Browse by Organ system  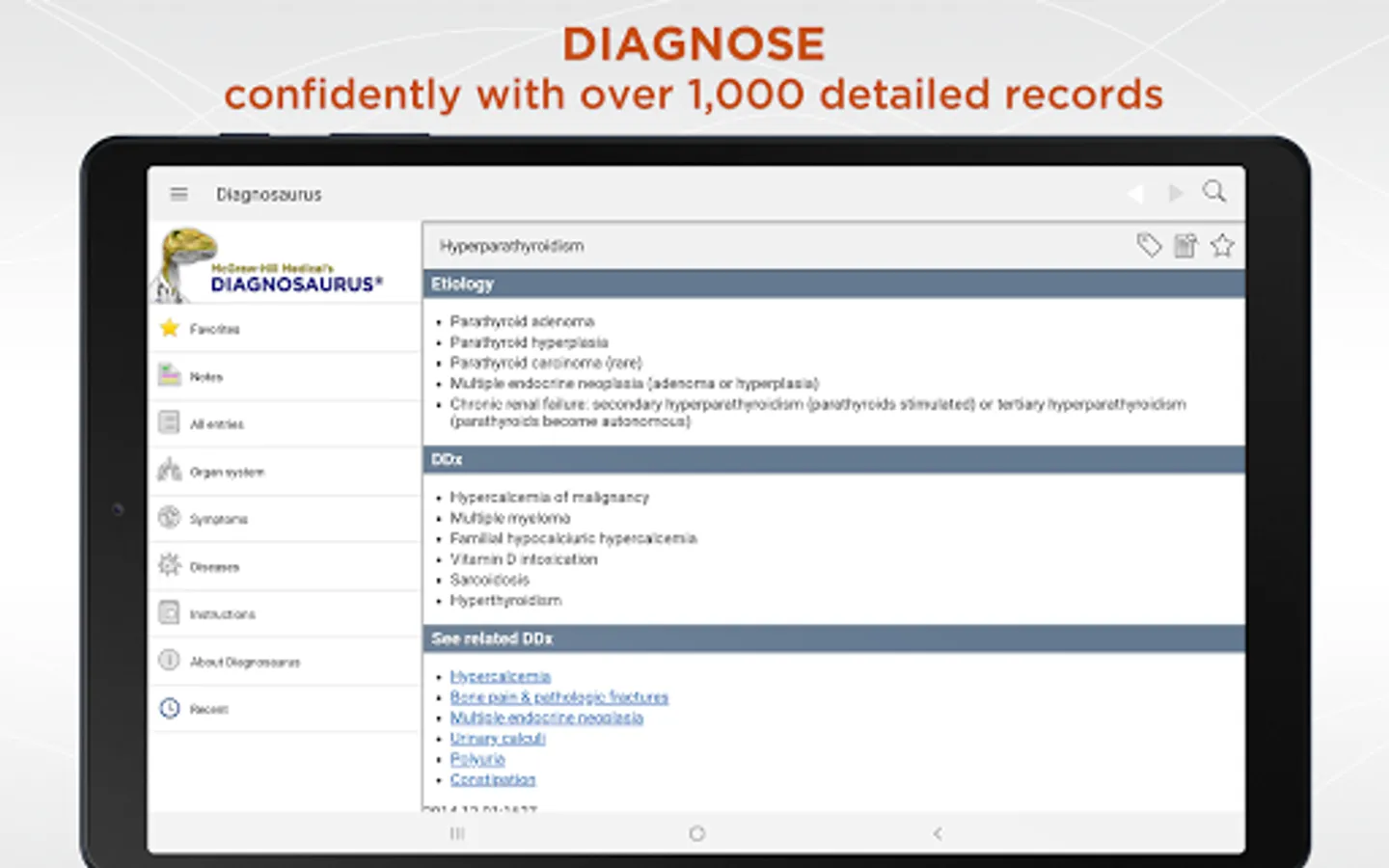(x=286, y=472)
